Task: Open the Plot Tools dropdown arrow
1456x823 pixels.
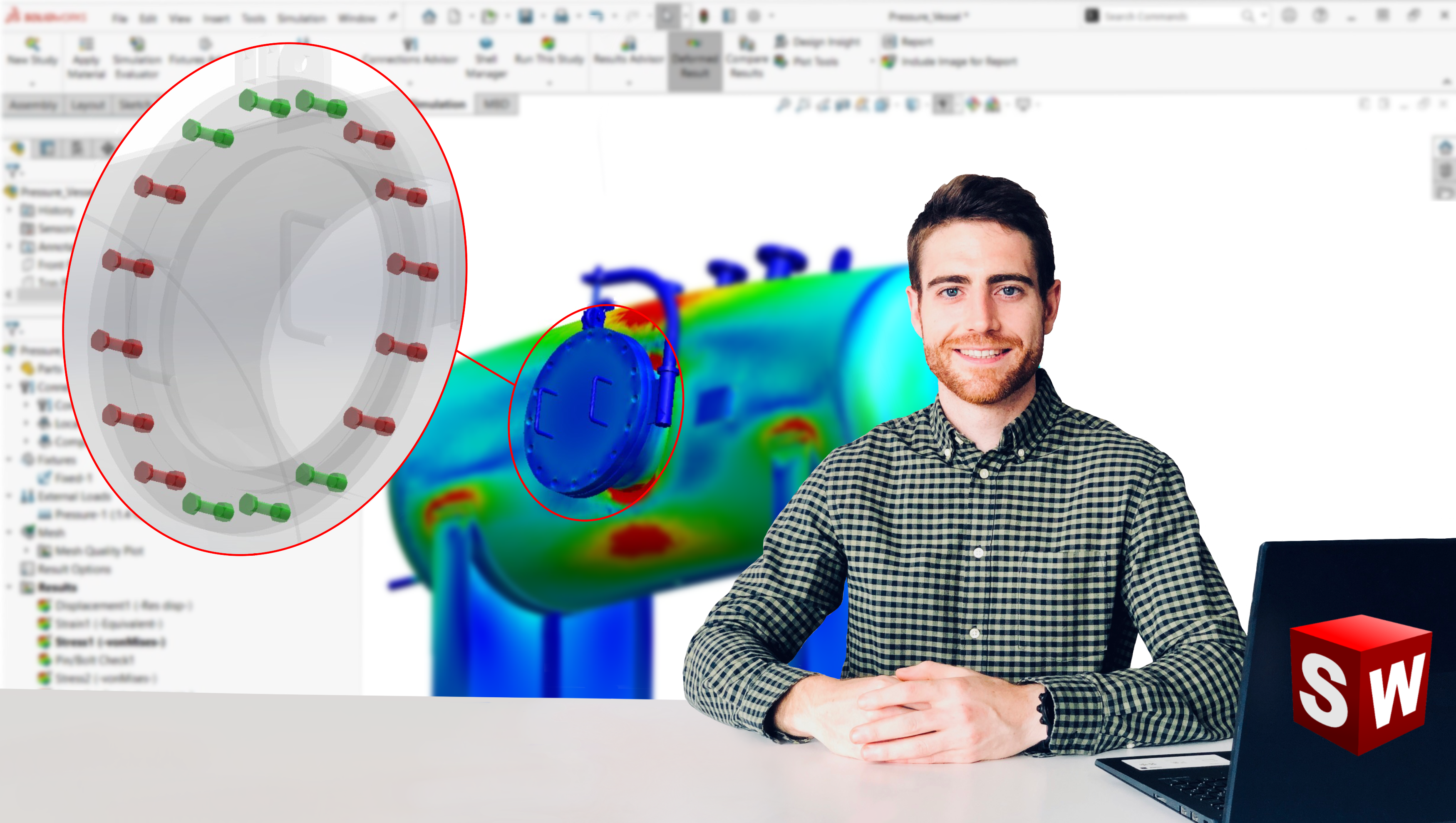Action: click(872, 61)
